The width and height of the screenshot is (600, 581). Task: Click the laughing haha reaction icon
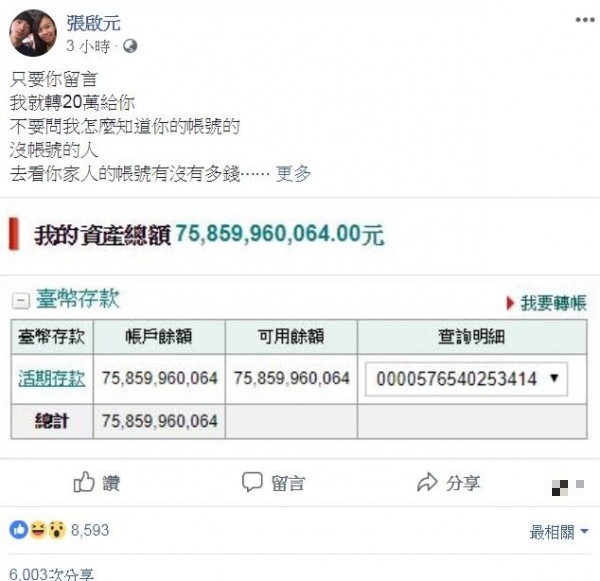click(38, 530)
